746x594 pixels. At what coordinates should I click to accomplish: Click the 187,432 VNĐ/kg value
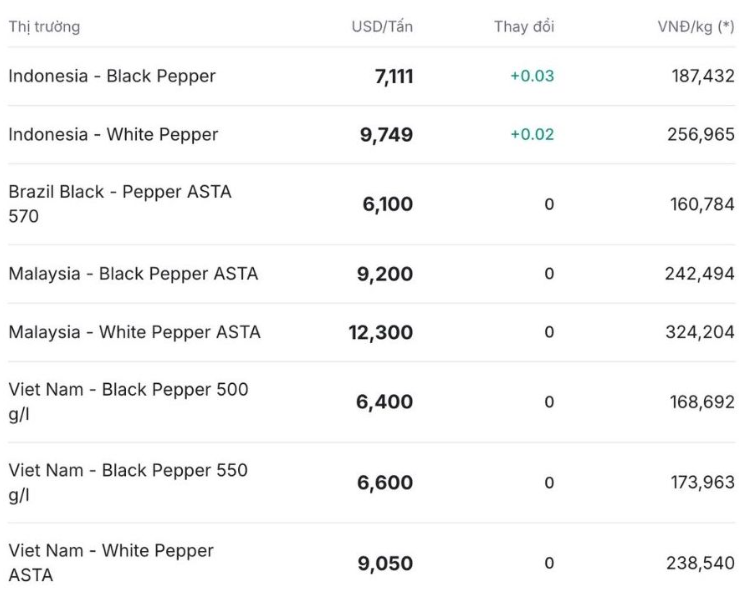pos(701,77)
